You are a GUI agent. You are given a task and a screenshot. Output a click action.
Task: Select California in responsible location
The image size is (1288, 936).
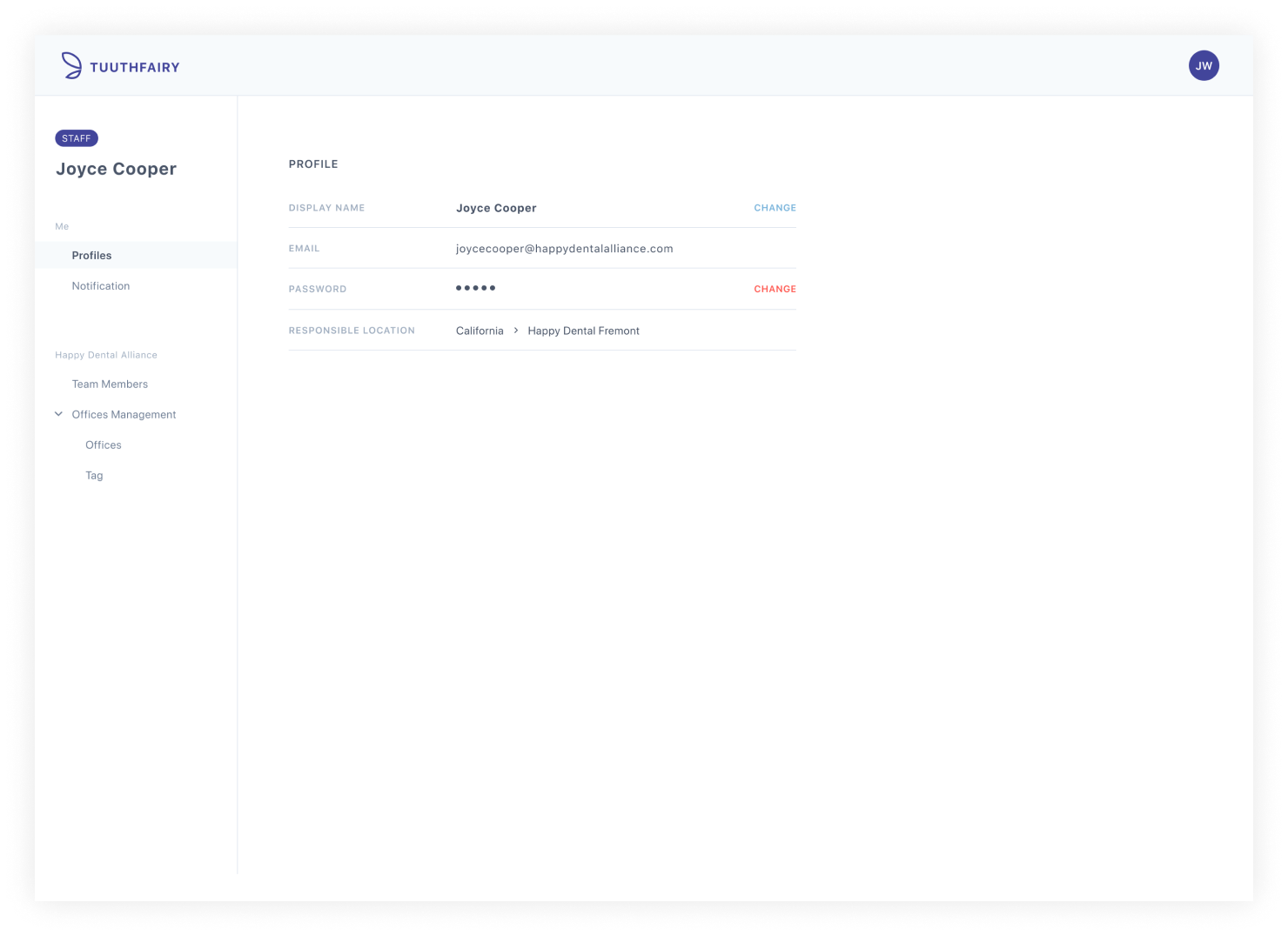coord(480,331)
